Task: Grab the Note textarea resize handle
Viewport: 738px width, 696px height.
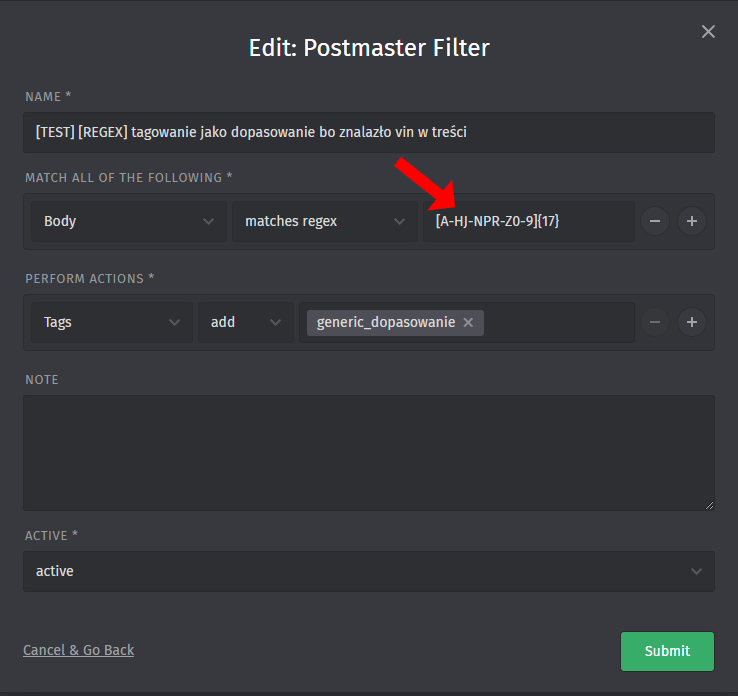Action: coord(709,505)
